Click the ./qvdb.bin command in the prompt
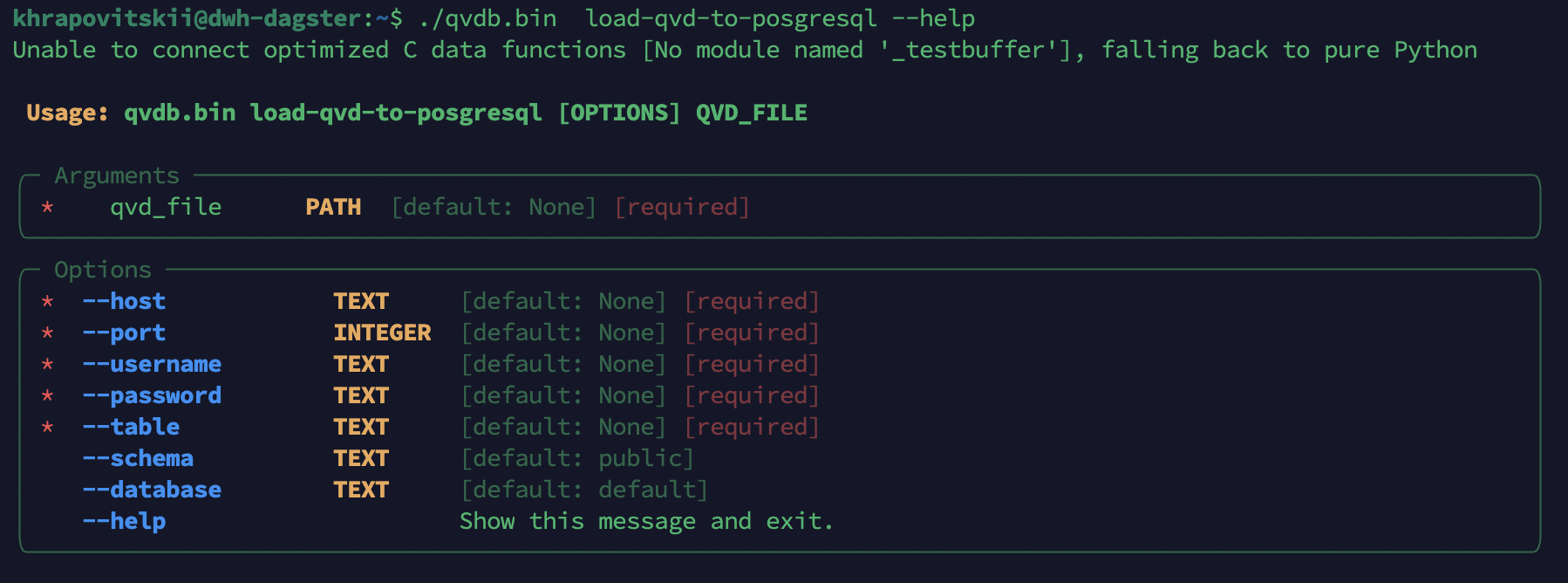This screenshot has height=583, width=1568. click(487, 19)
